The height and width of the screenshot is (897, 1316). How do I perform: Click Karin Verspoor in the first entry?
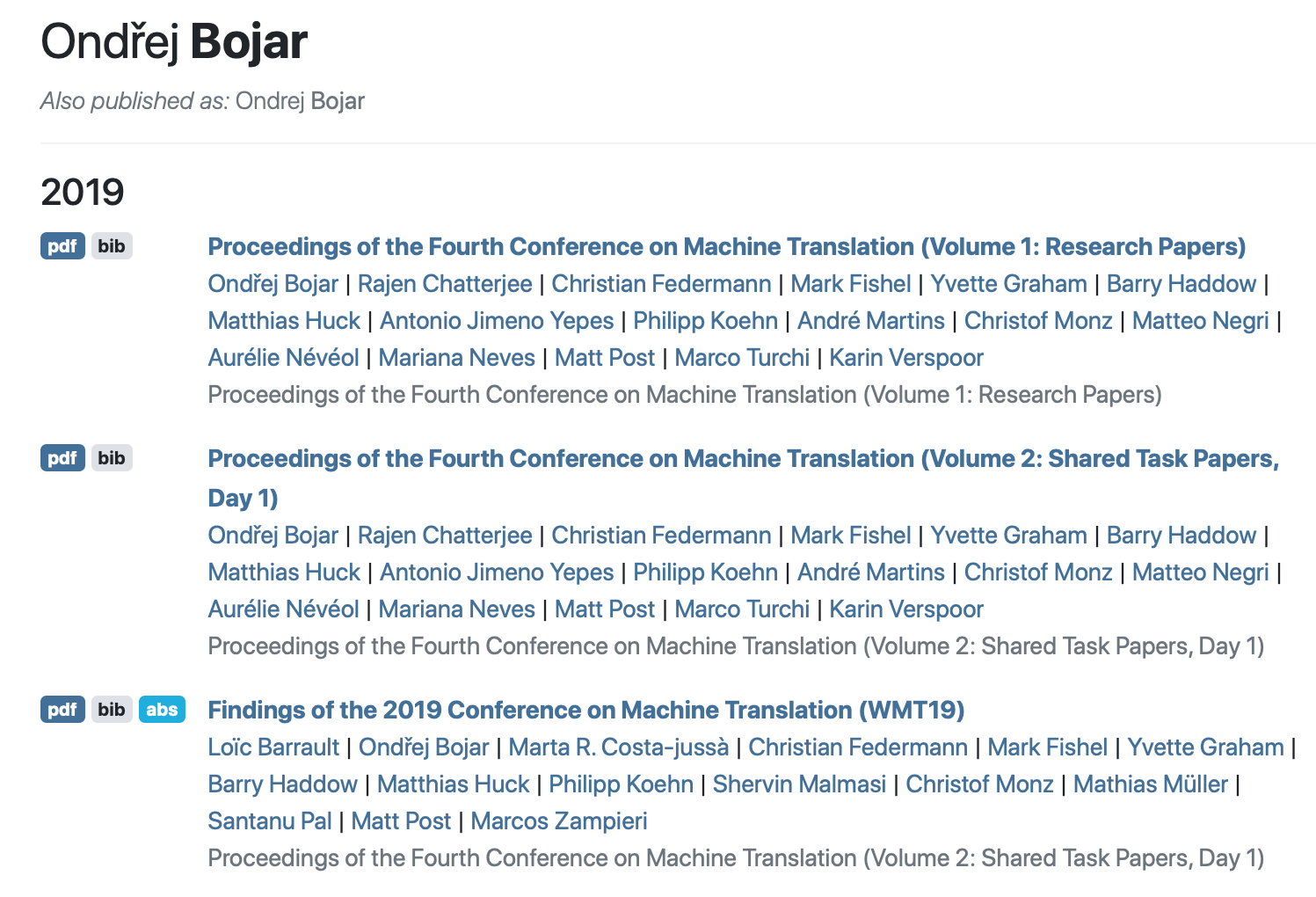tap(906, 358)
